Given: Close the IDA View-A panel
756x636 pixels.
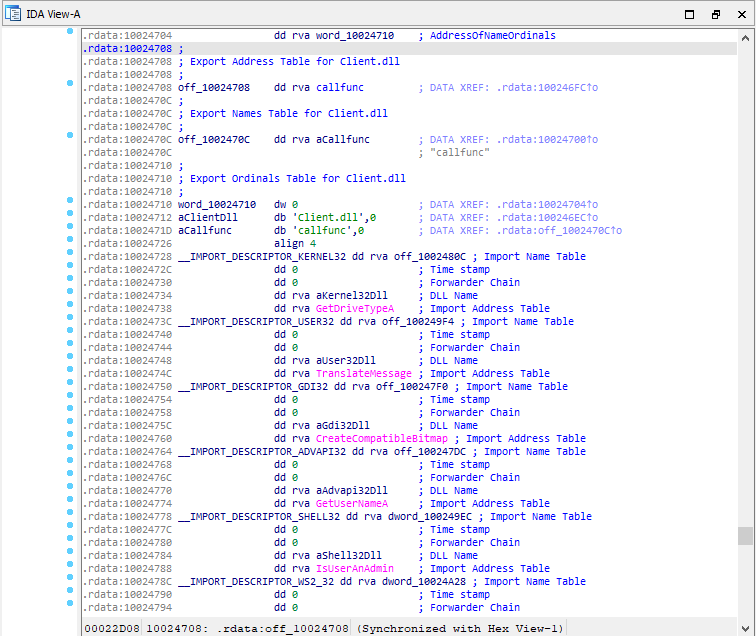Looking at the screenshot, I should [x=742, y=14].
